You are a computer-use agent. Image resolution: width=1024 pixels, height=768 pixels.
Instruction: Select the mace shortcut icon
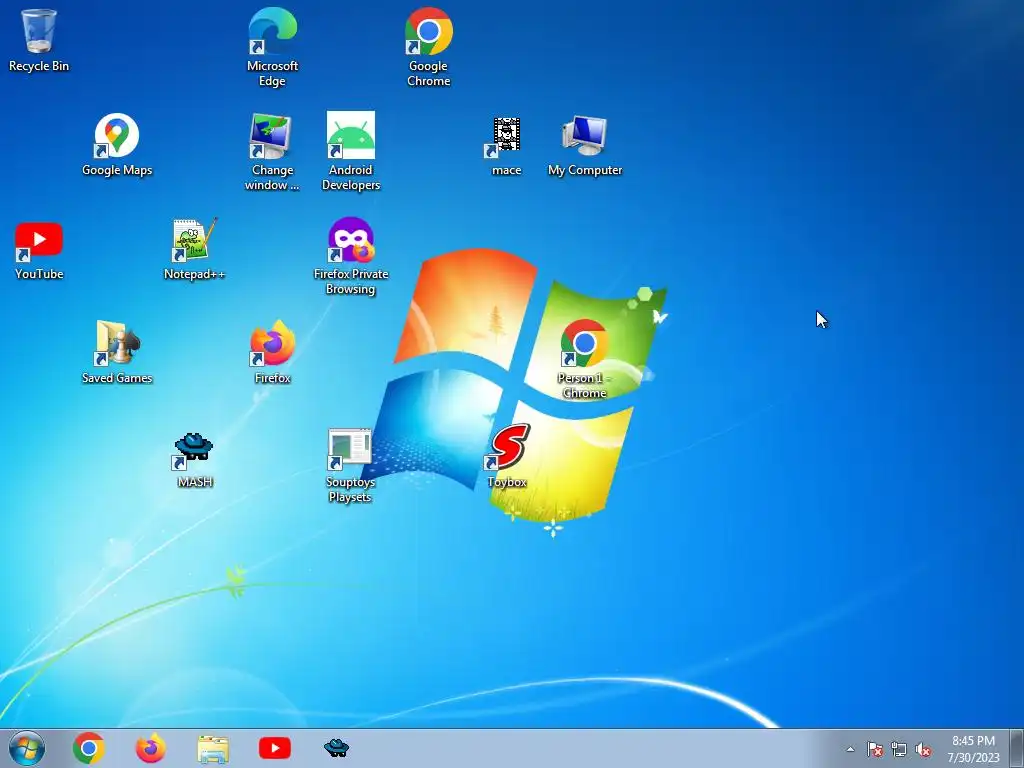pyautogui.click(x=506, y=145)
